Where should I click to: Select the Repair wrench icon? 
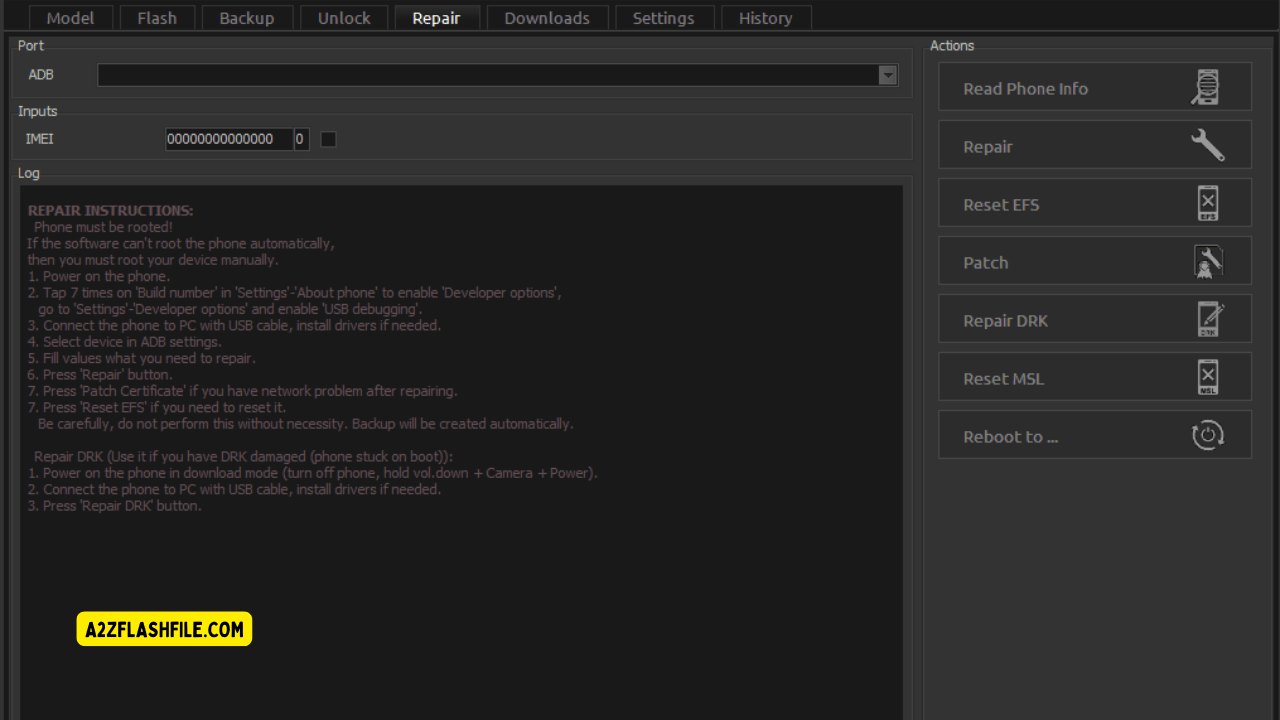tap(1207, 144)
